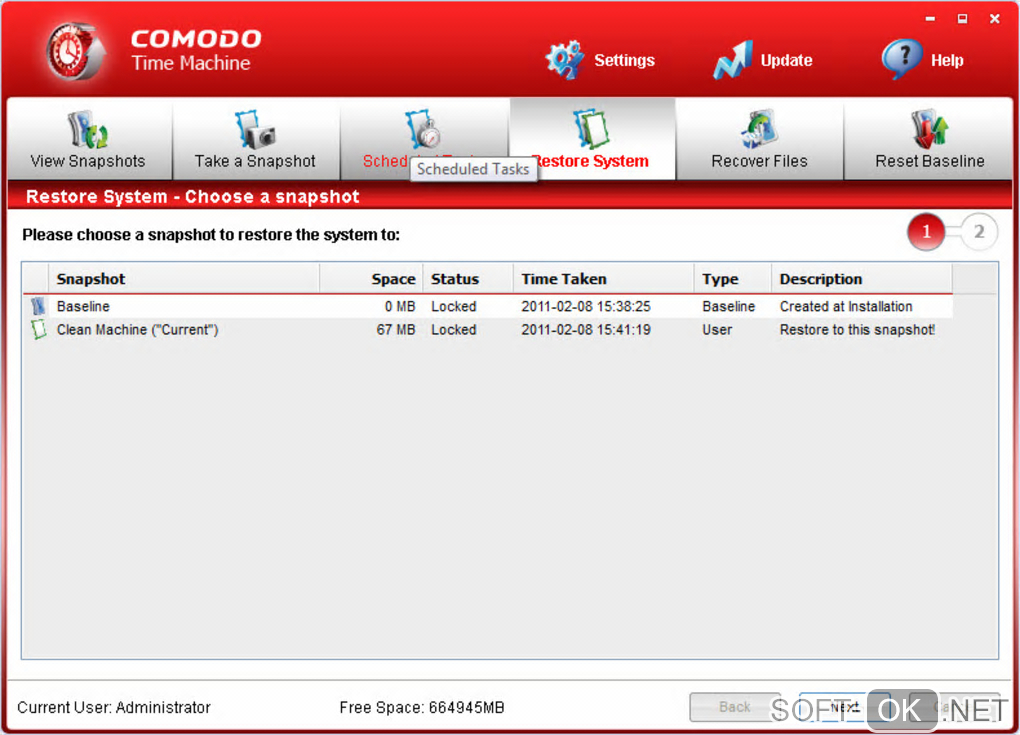Screen dimensions: 1020x735
Task: Select the Recover Files icon
Action: point(759,129)
